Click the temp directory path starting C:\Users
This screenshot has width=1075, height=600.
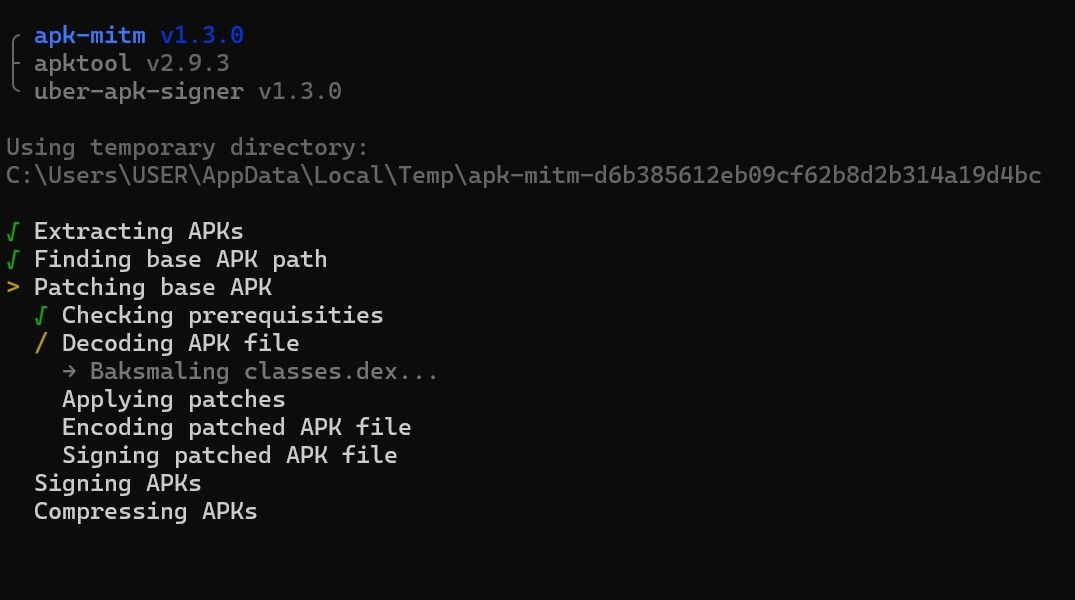pyautogui.click(x=524, y=176)
